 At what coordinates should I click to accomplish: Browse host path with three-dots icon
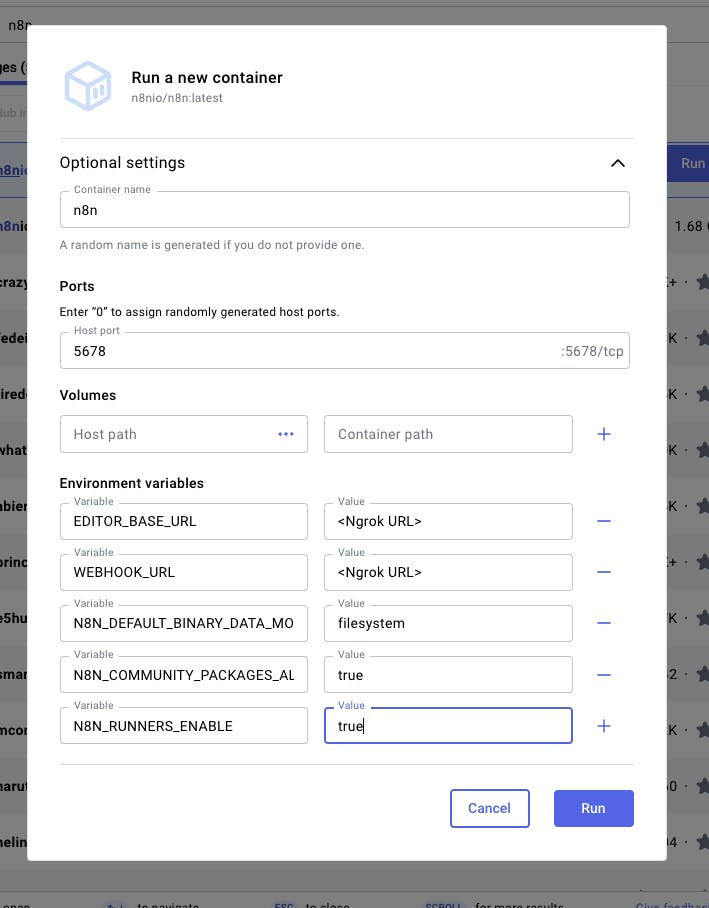286,434
